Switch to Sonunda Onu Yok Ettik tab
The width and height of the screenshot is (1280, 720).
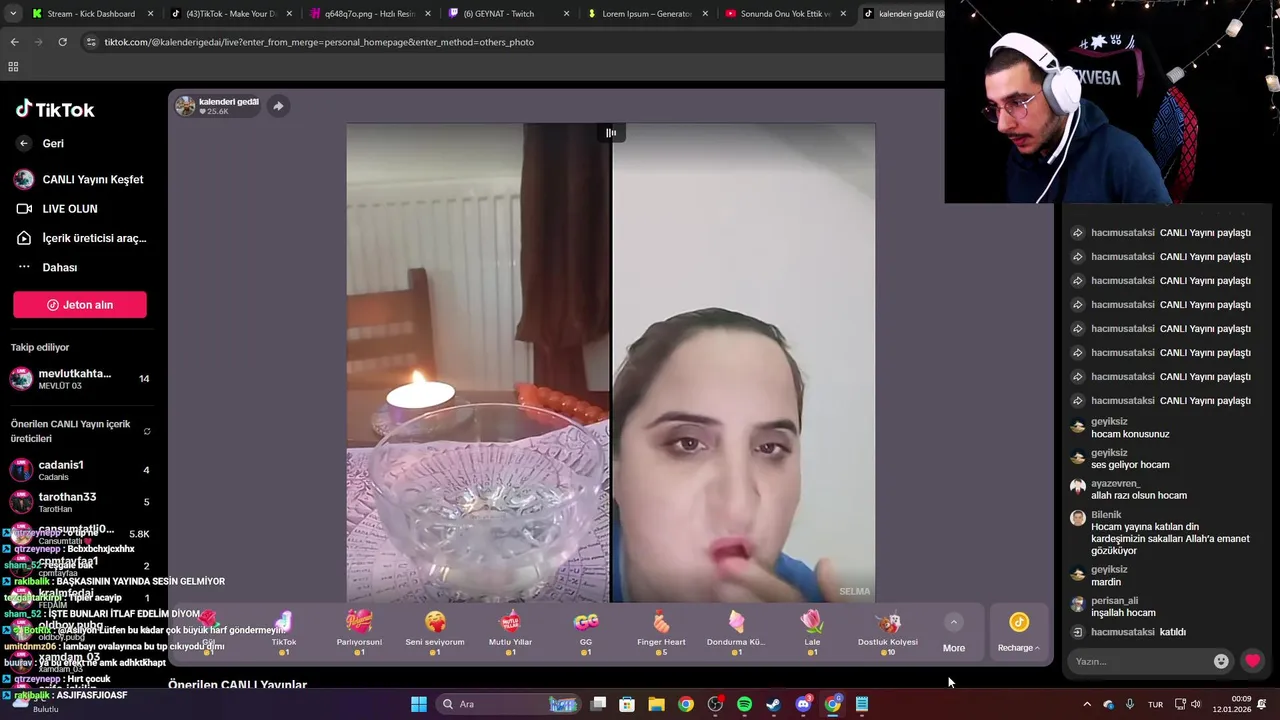[x=783, y=14]
